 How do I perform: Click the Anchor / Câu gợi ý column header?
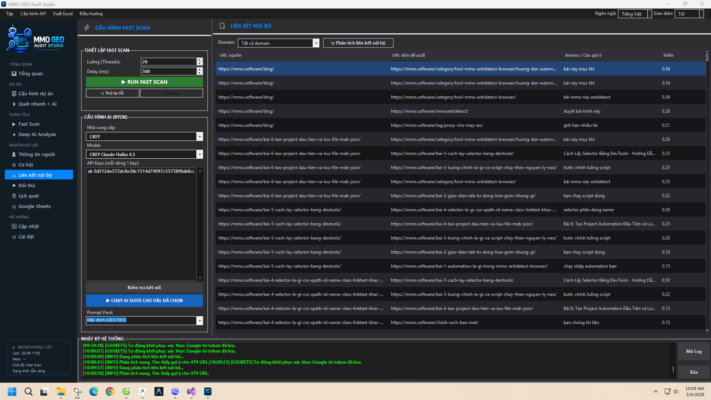click(583, 55)
